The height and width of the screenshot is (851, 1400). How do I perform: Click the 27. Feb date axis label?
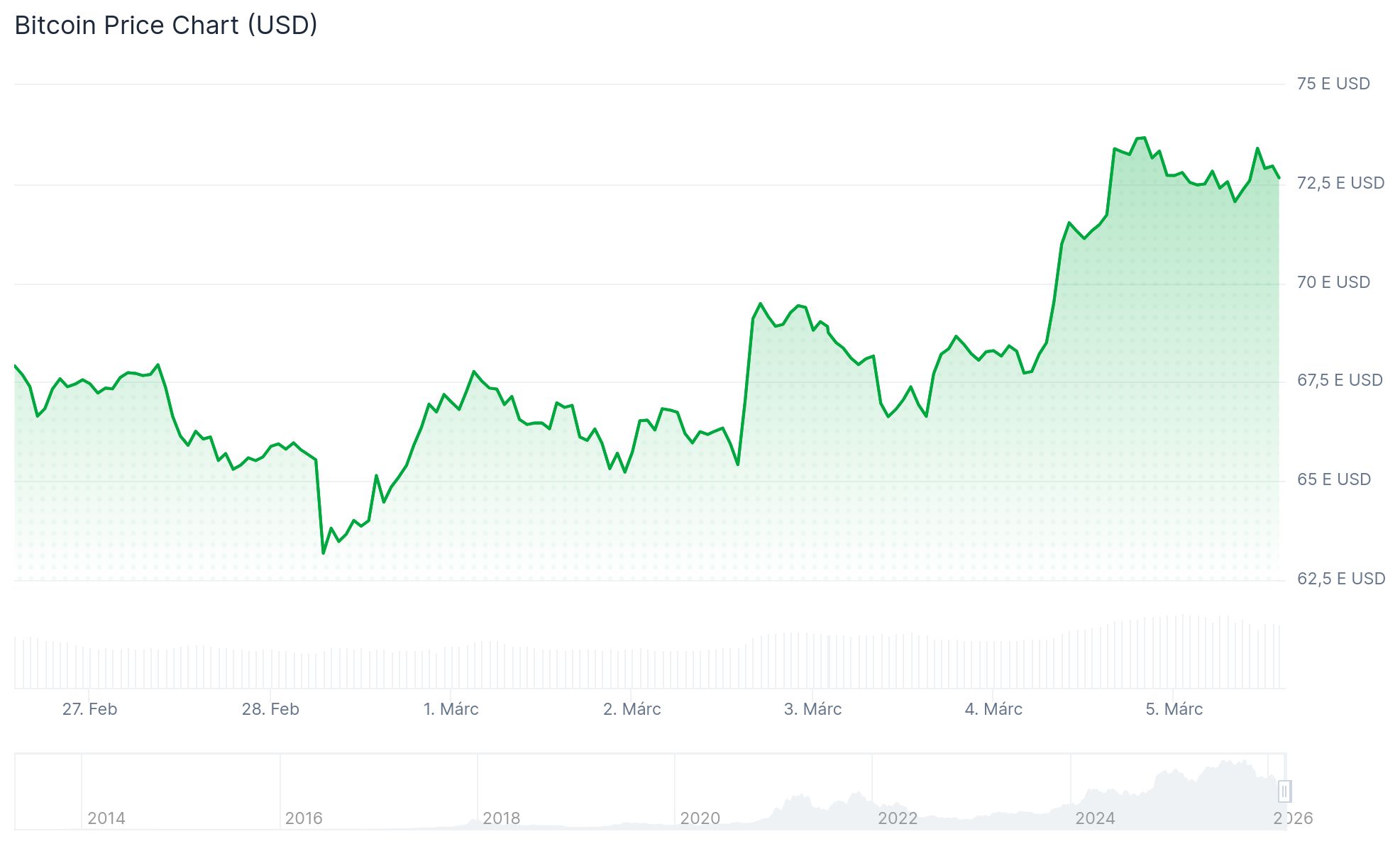coord(89,709)
